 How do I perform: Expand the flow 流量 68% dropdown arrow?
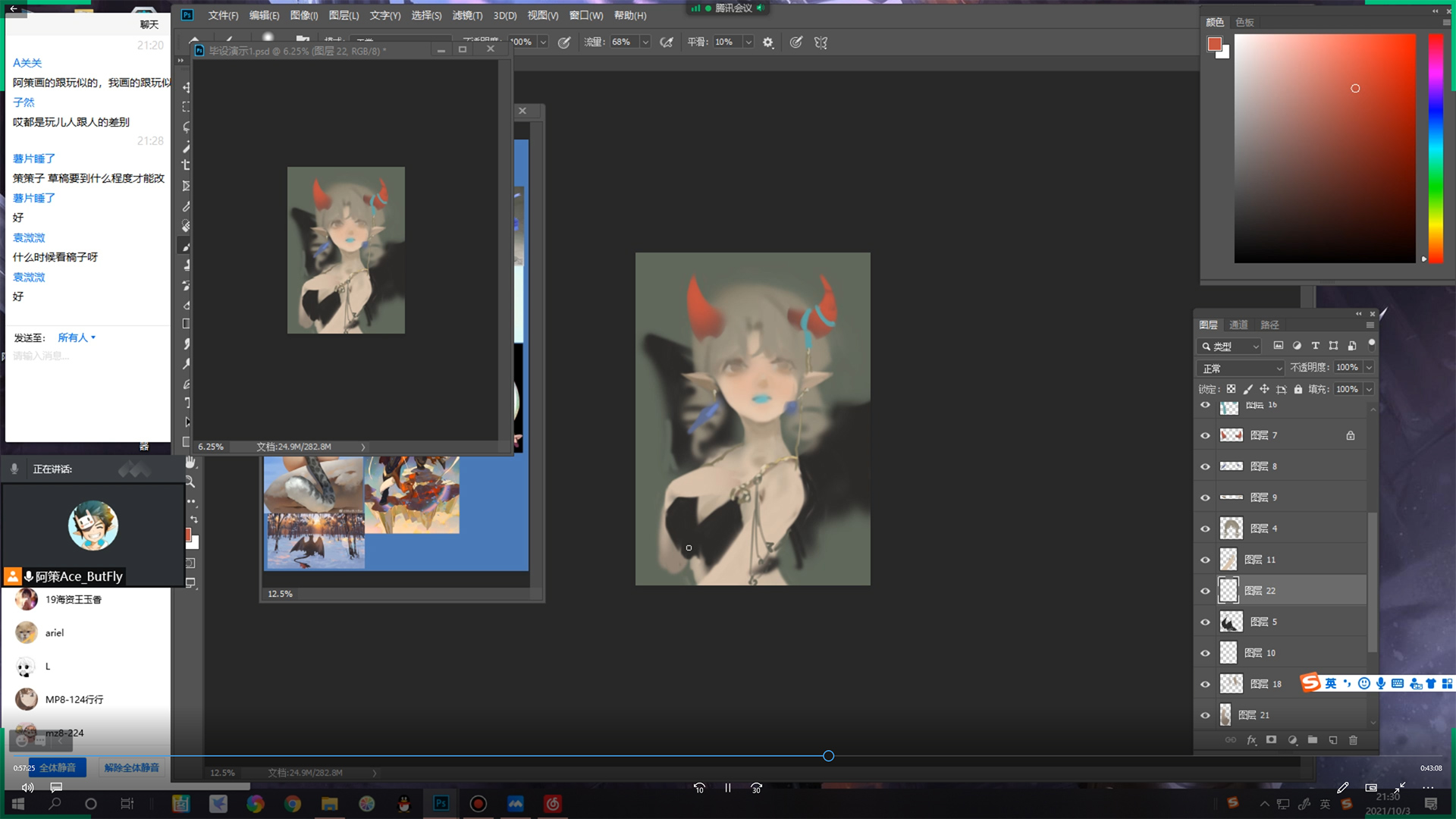click(645, 42)
